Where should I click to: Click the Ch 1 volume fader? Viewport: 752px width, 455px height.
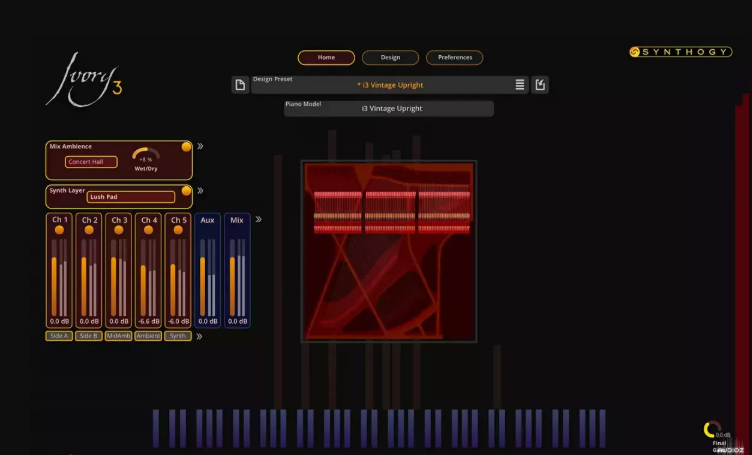54,278
